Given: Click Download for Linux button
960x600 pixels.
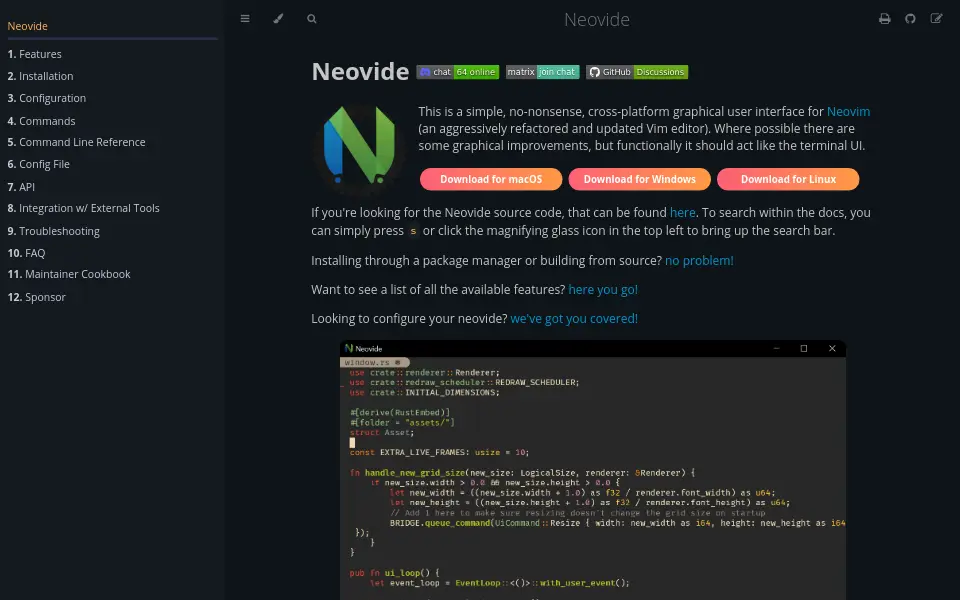Looking at the screenshot, I should point(788,179).
